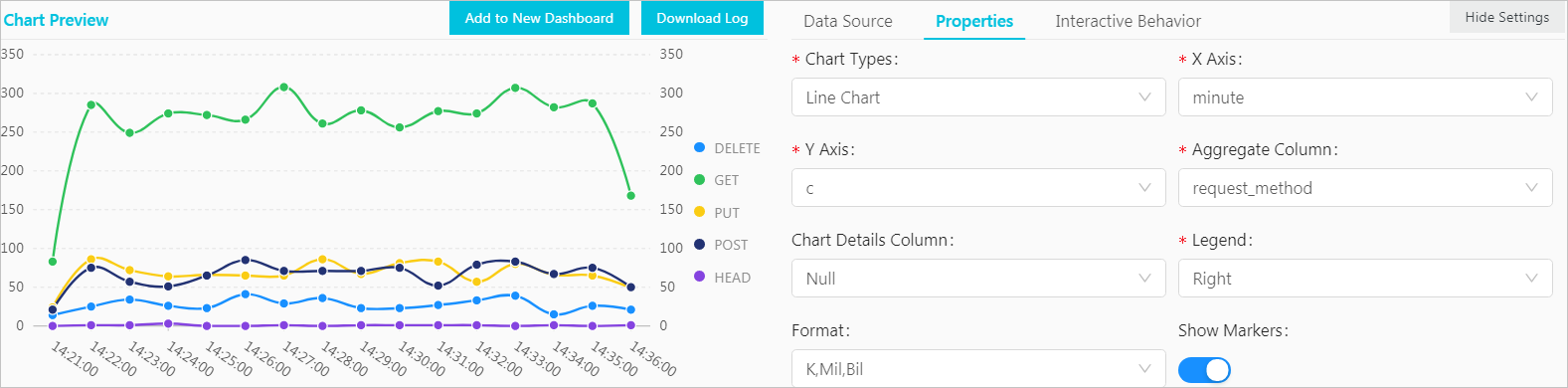Screen dimensions: 1568x388
Task: Toggle the GET series legend marker
Action: 699,180
